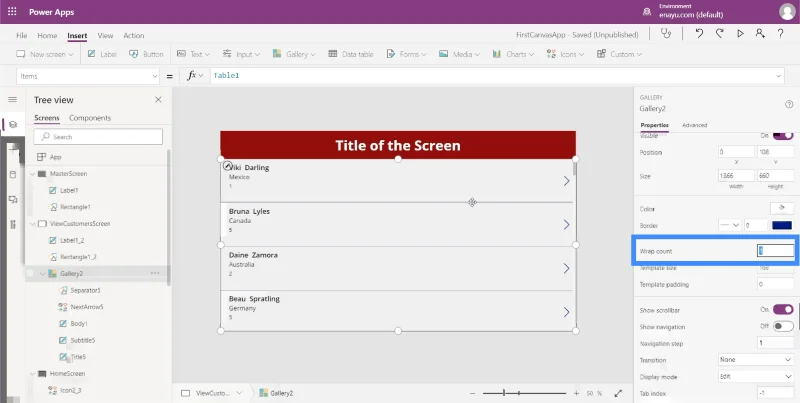This screenshot has height=403, width=800.
Task: Open the Media sidebar icon
Action: point(13,199)
